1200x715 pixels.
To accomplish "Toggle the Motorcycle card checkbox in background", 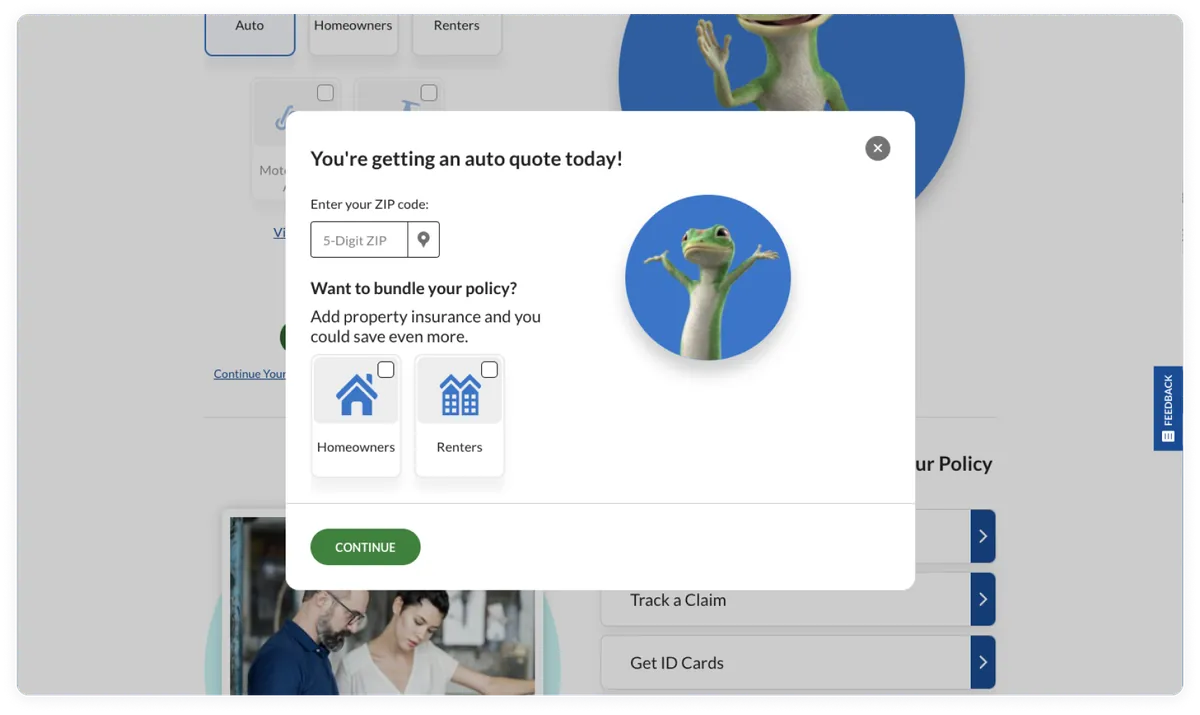I will pyautogui.click(x=325, y=93).
